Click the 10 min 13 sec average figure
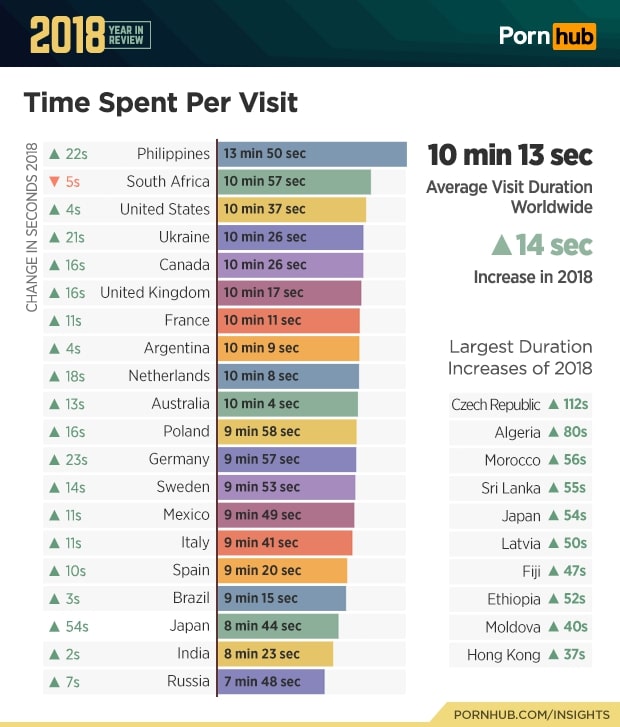Viewport: 620px width, 727px height. pos(510,156)
